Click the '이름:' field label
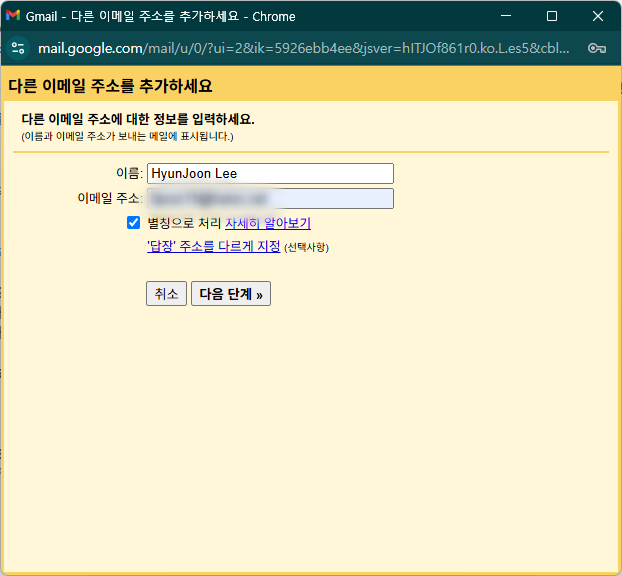The width and height of the screenshot is (622, 576). pyautogui.click(x=129, y=174)
